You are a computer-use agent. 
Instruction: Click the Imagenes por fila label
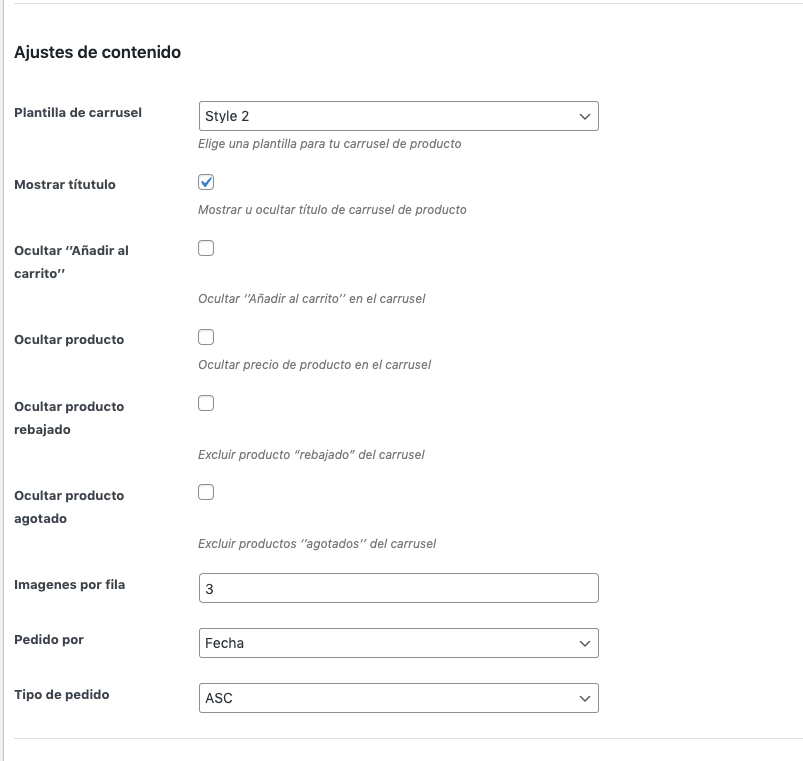click(70, 585)
